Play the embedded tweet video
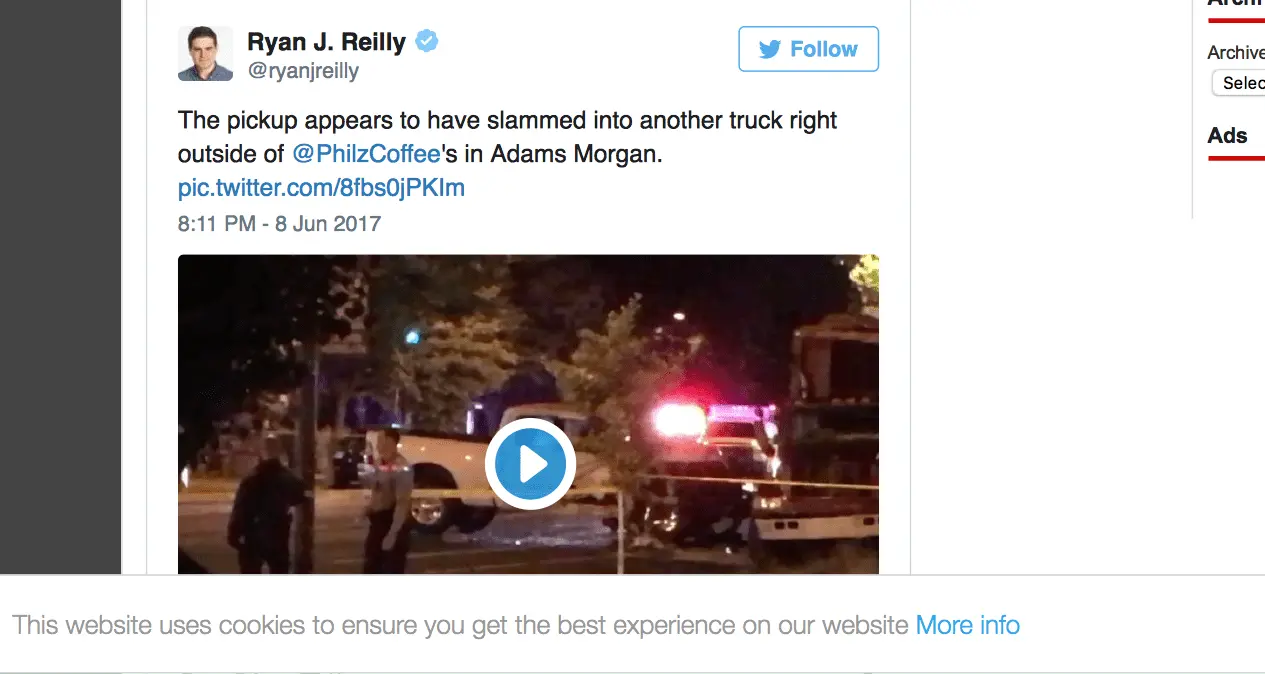 pyautogui.click(x=530, y=464)
